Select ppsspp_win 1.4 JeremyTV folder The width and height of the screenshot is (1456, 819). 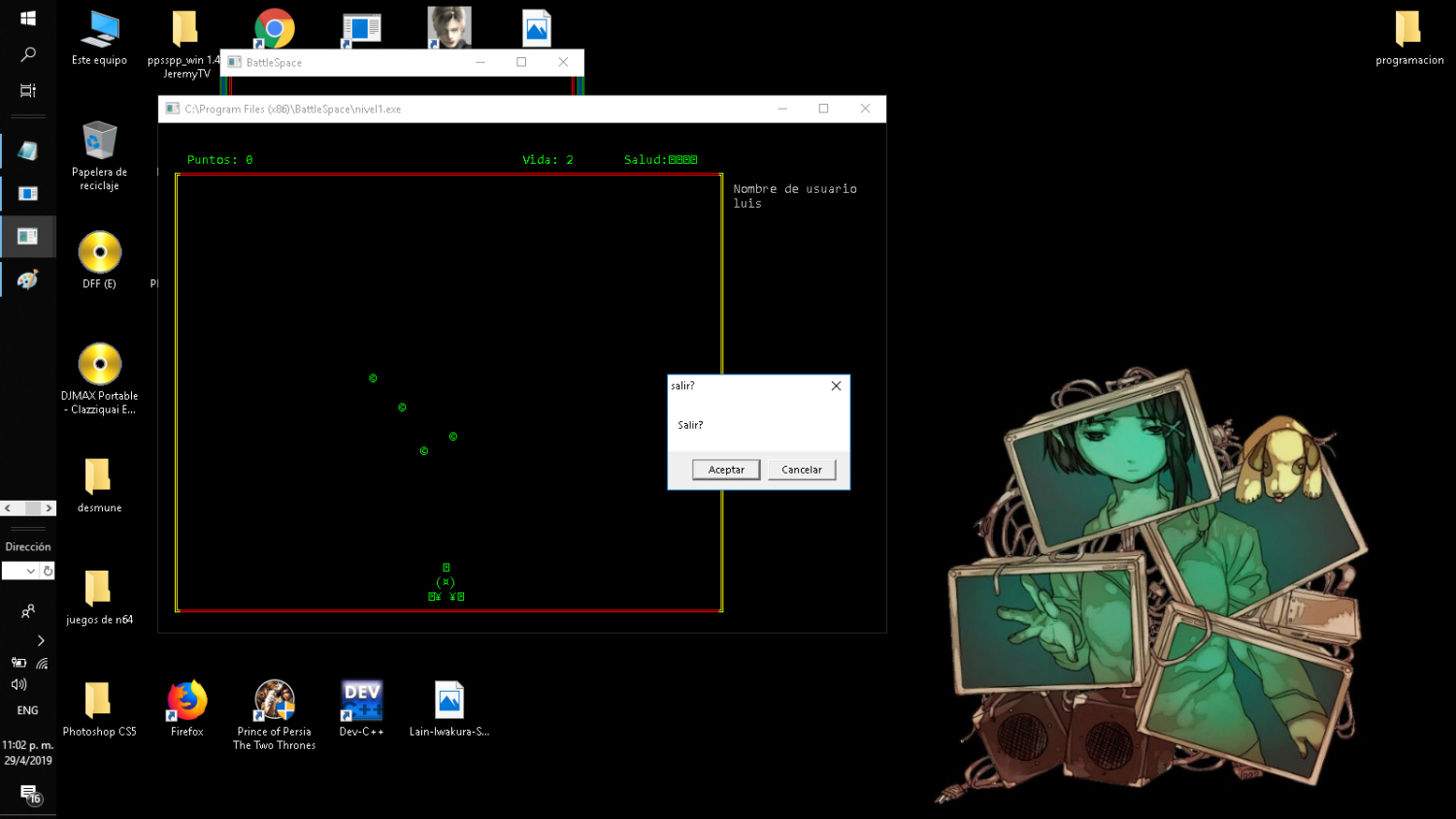(x=184, y=44)
